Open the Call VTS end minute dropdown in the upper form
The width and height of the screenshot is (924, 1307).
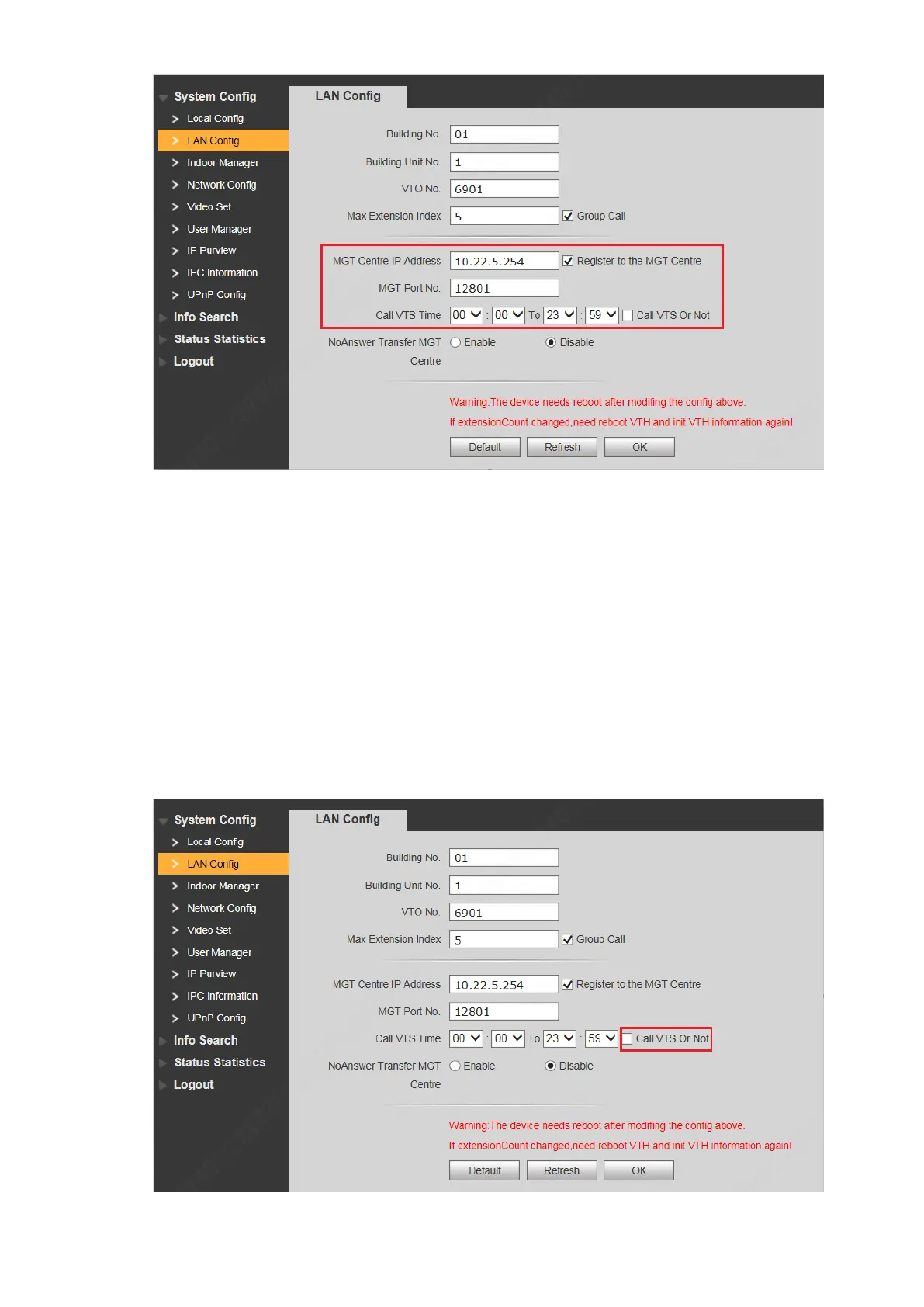pos(602,315)
